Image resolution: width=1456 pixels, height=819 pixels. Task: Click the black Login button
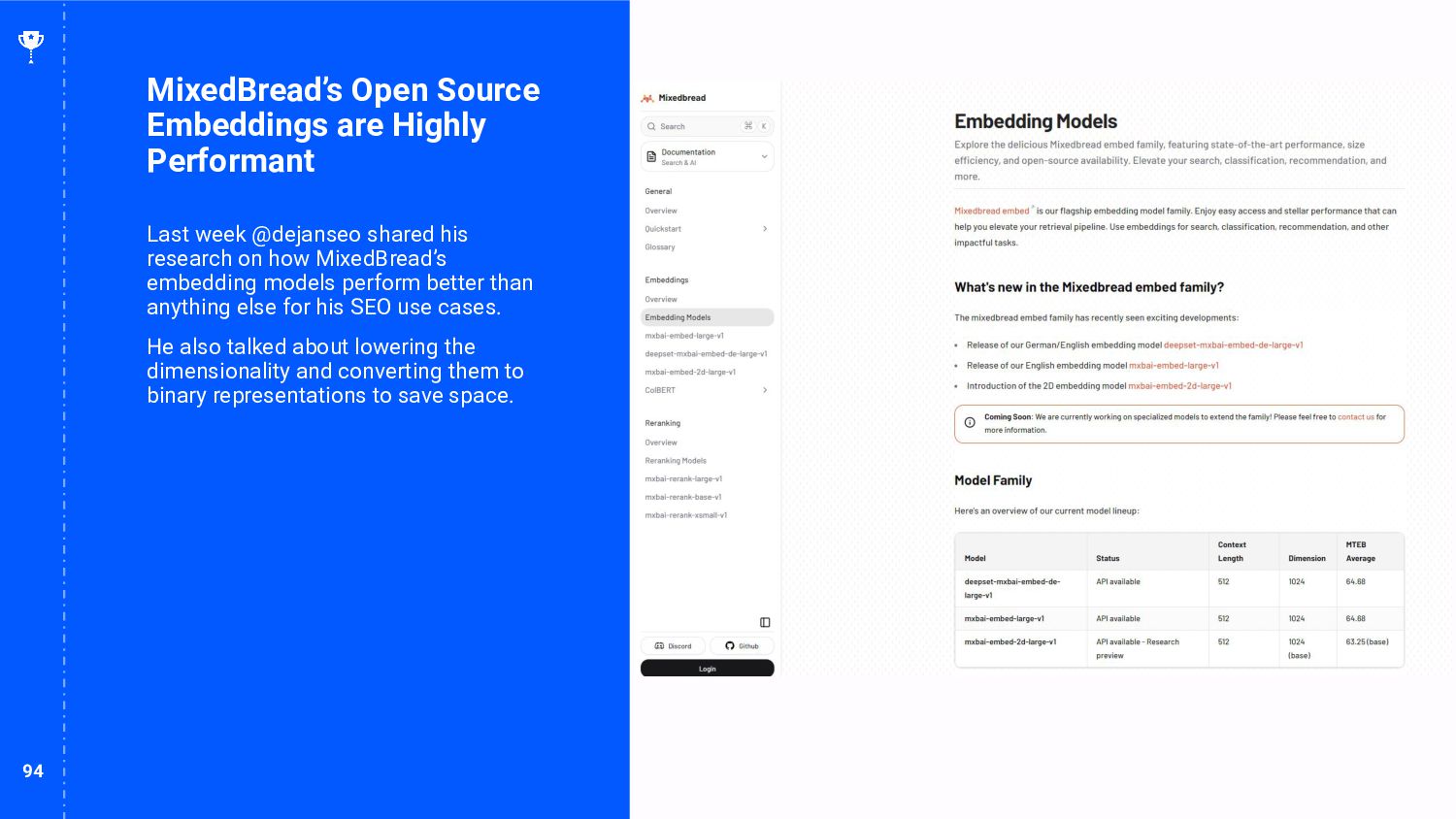point(708,669)
